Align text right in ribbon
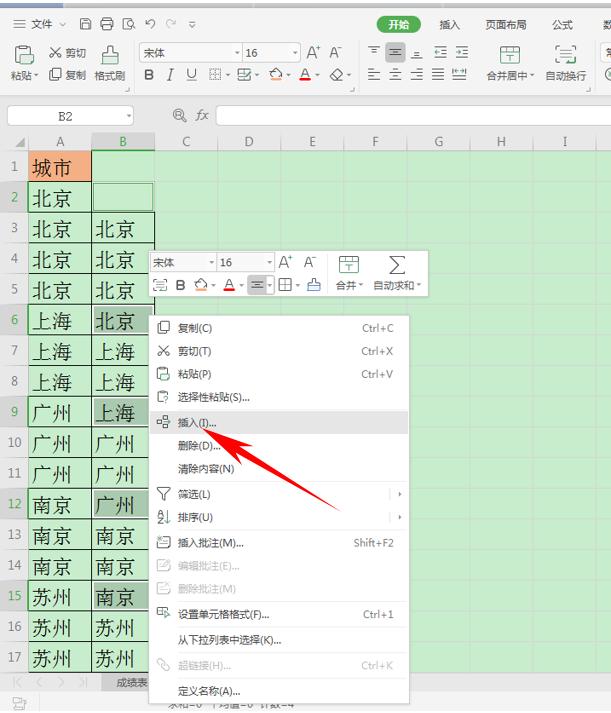 click(x=416, y=74)
